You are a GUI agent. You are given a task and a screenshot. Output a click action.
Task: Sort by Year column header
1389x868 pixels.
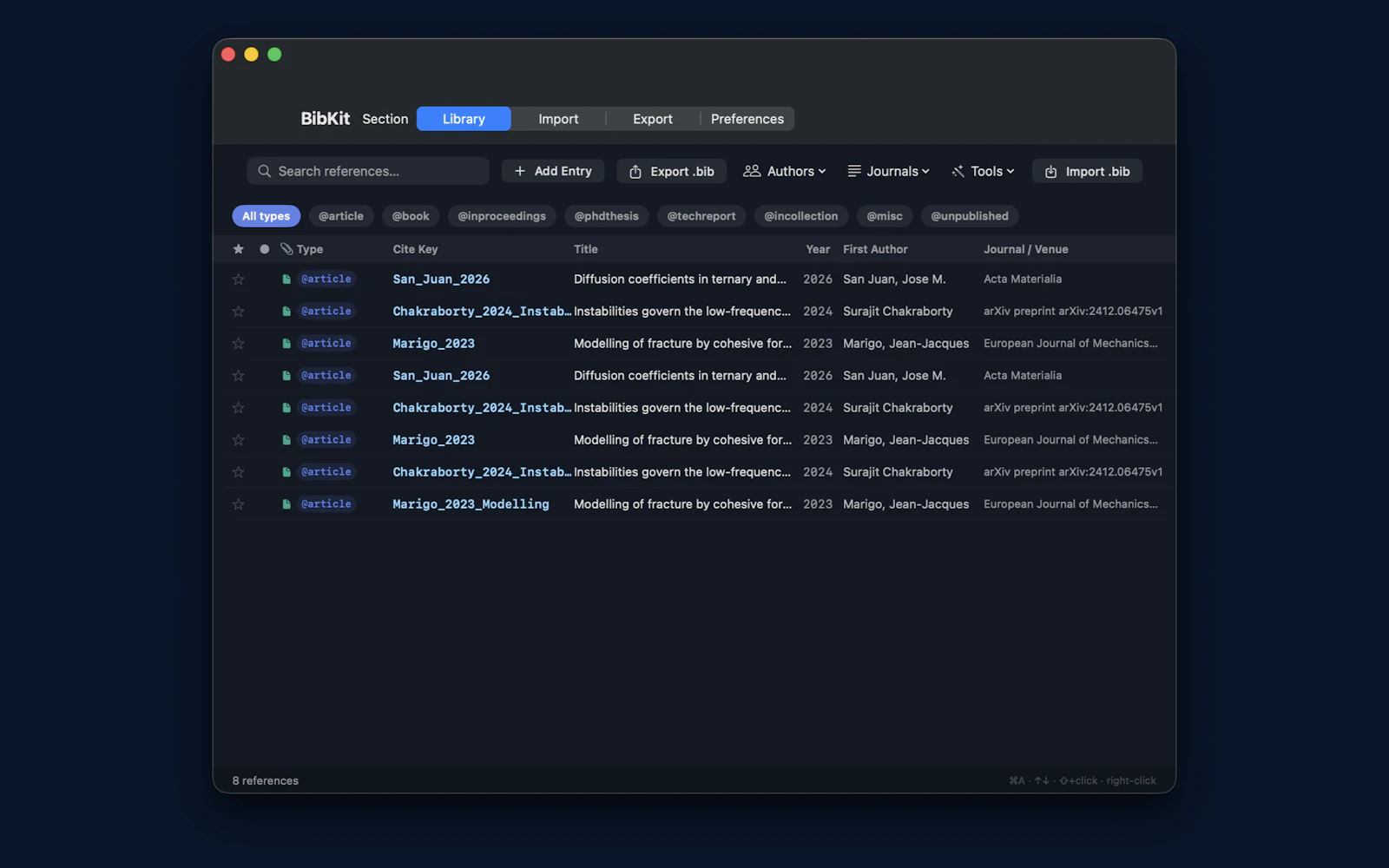tap(818, 249)
